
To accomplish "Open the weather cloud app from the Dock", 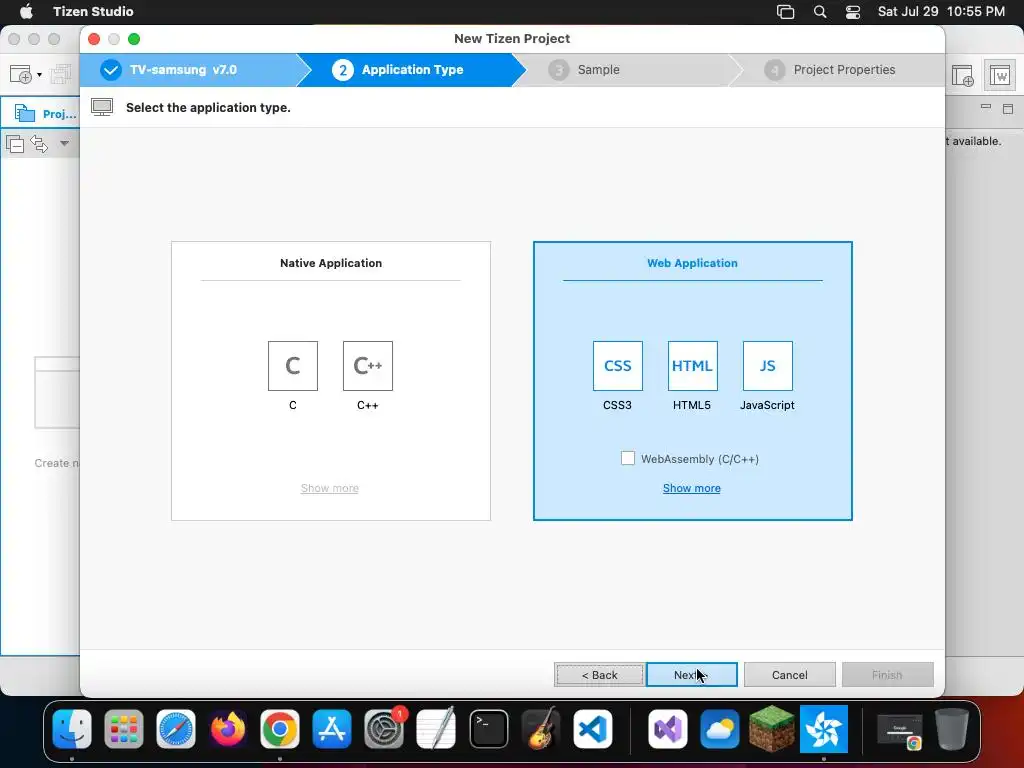I will coord(720,729).
